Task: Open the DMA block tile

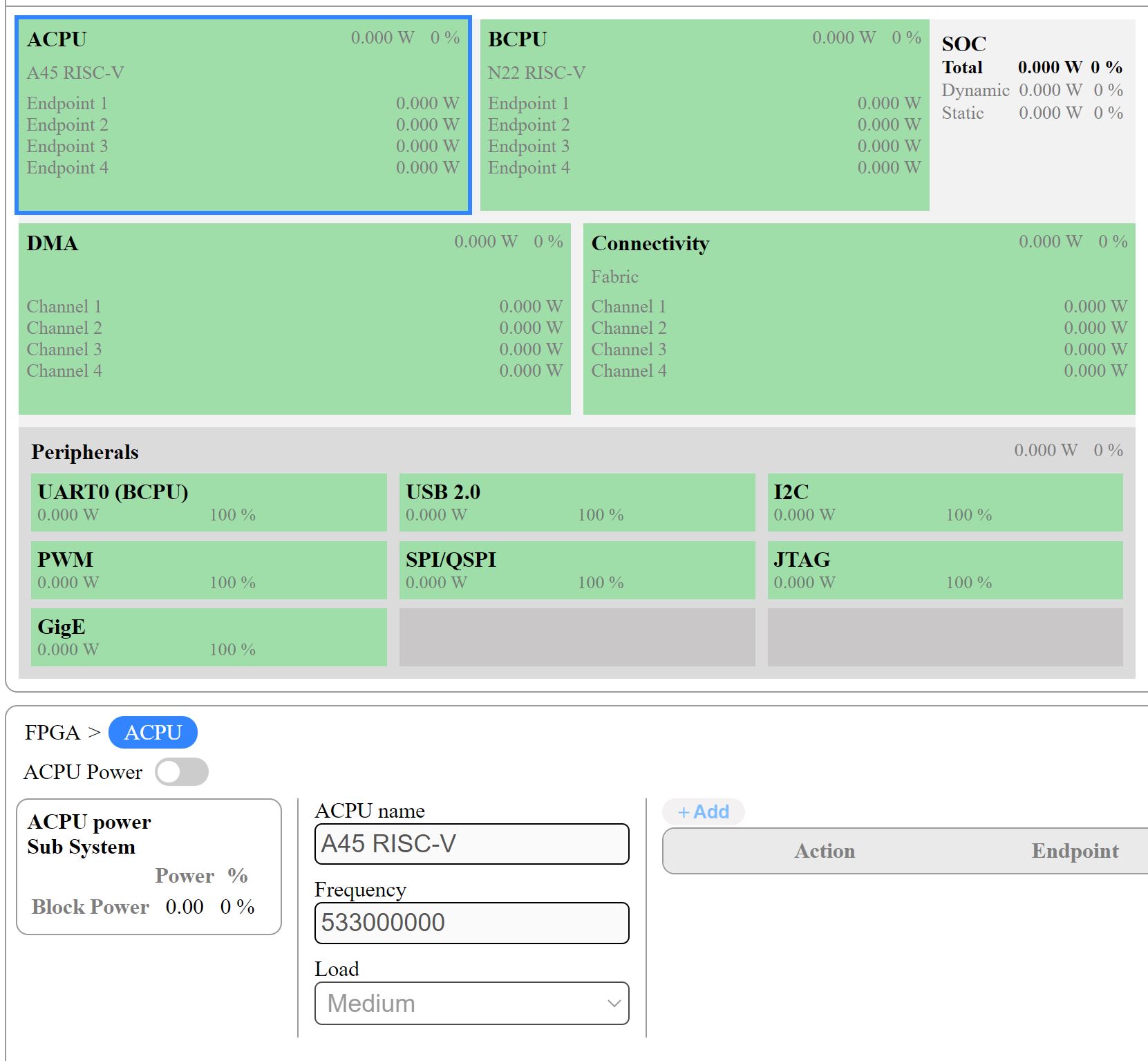Action: pos(294,319)
